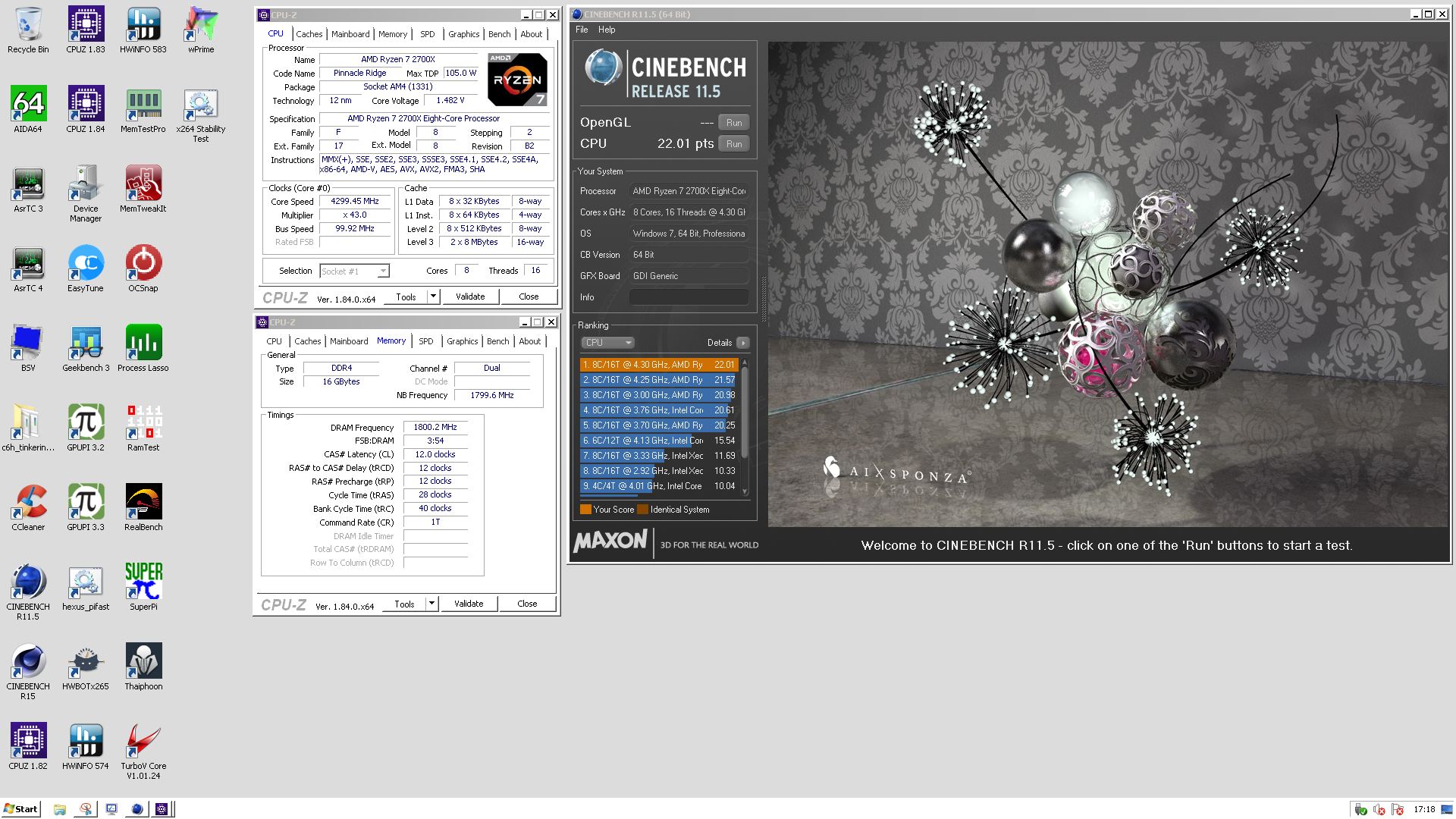This screenshot has width=1456, height=819.
Task: Click the AMD Ryzen 7 logo in CPU-Z
Action: coord(517,79)
